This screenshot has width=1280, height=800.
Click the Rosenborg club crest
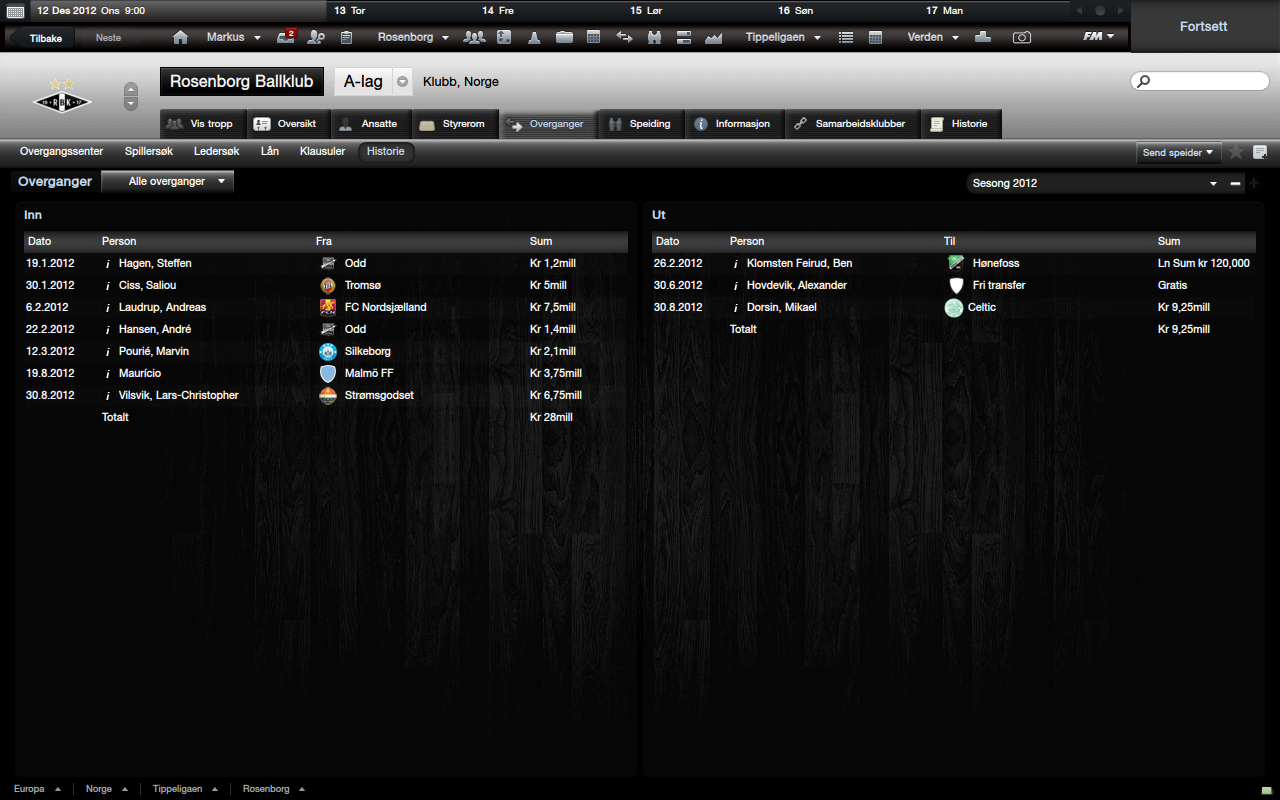point(62,97)
